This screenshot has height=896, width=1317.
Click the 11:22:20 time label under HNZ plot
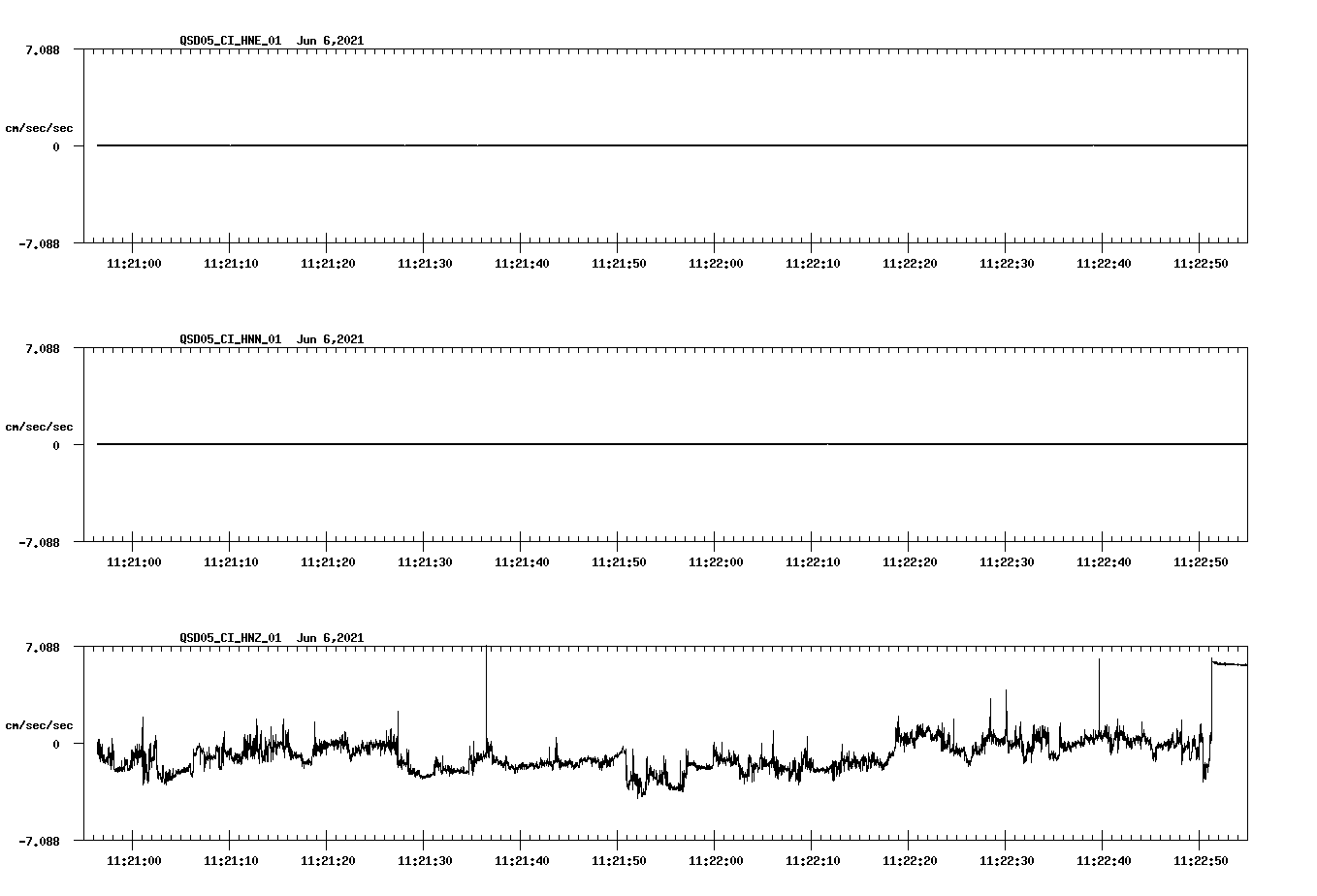[910, 861]
